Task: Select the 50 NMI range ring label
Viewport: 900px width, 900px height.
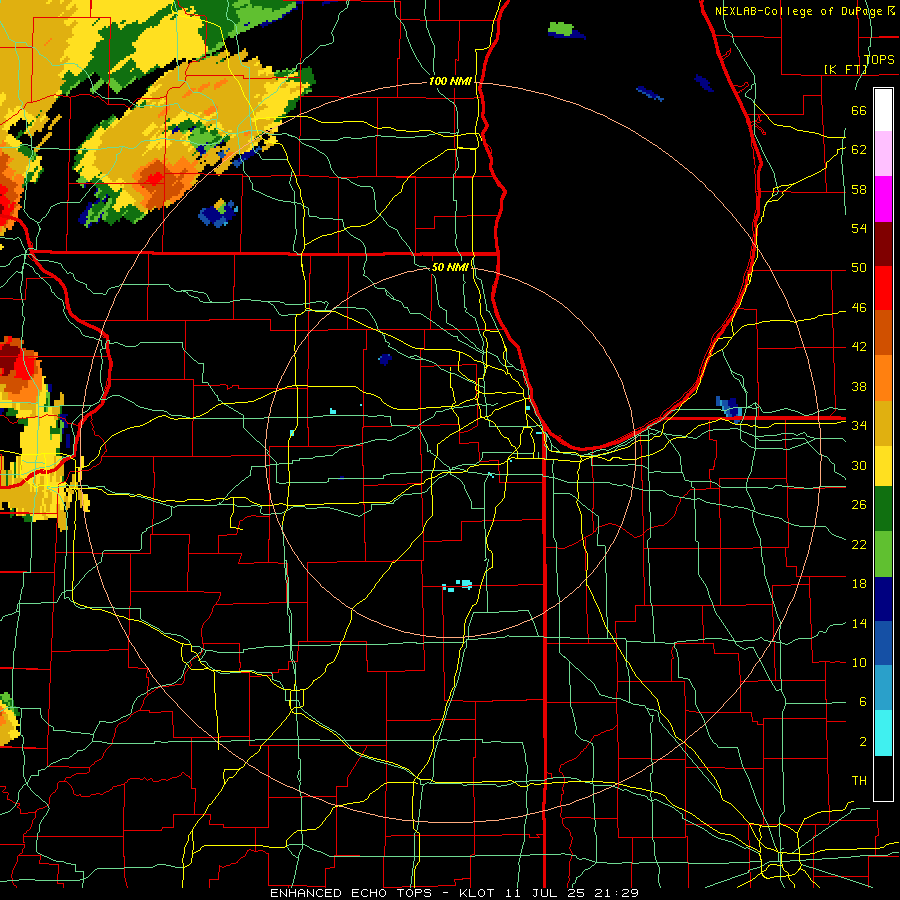Action: pos(450,267)
